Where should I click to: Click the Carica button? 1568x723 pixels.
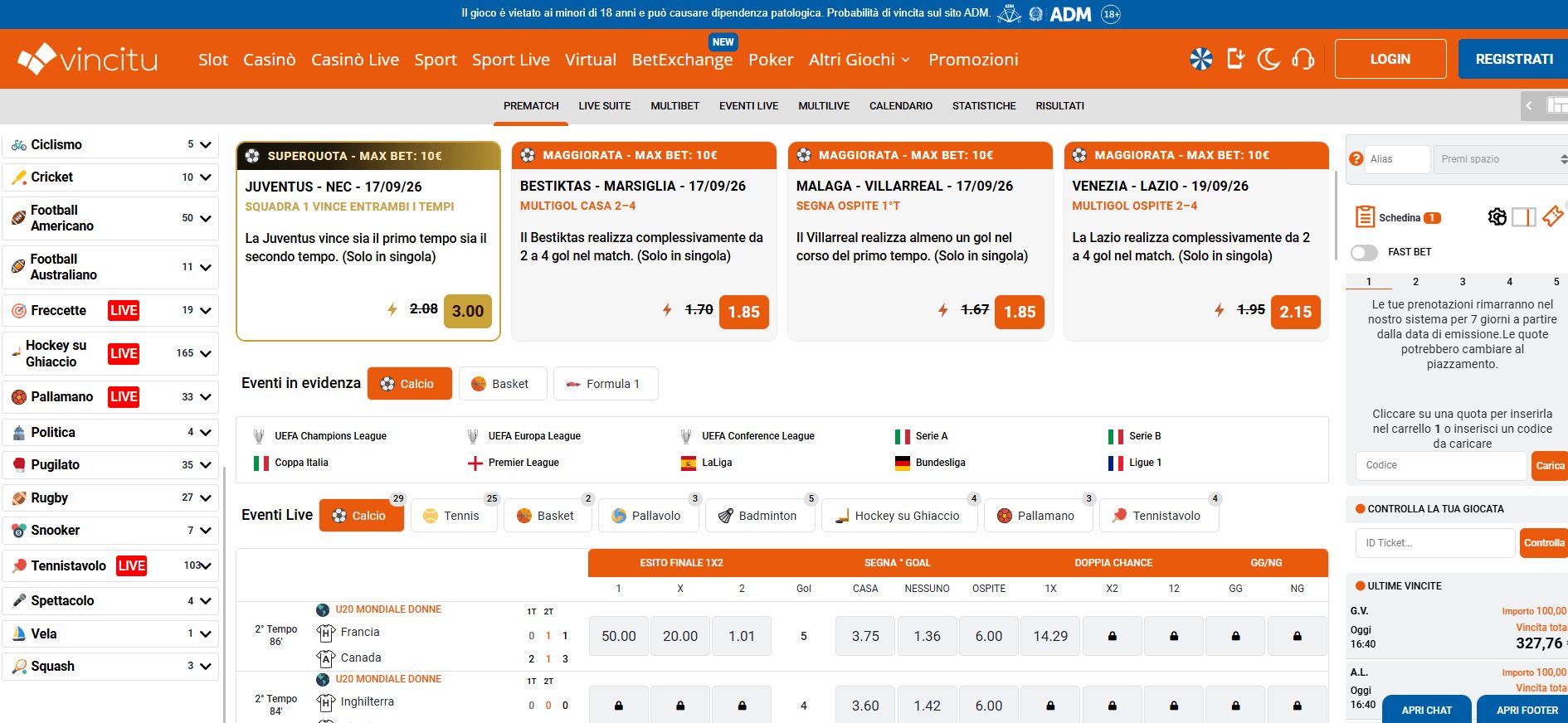[x=1549, y=466]
